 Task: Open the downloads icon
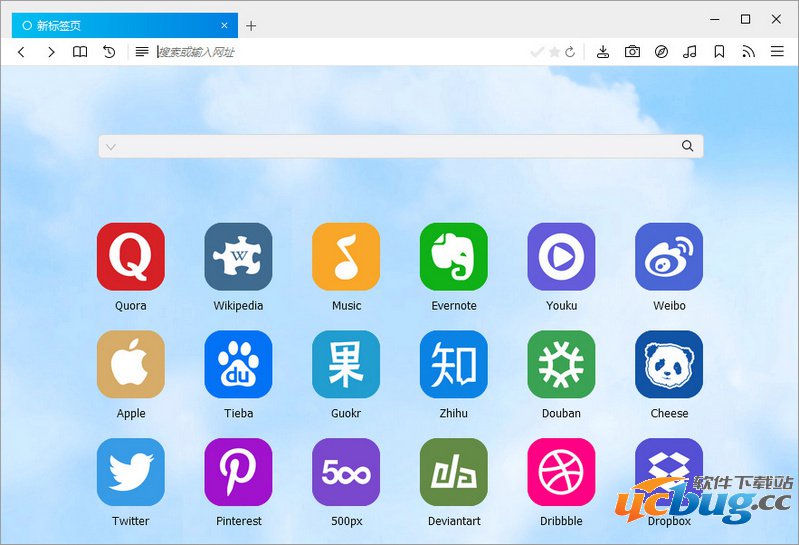tap(603, 51)
